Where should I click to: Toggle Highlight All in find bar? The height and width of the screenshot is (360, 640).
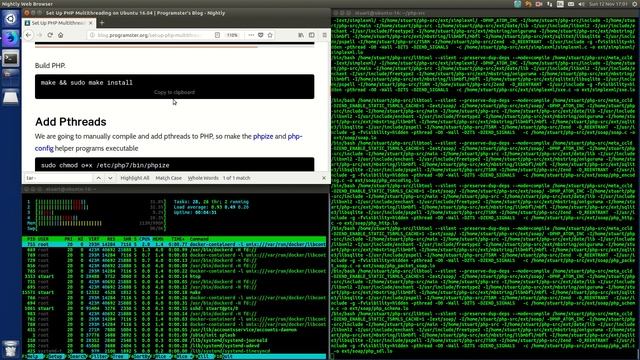tap(135, 178)
